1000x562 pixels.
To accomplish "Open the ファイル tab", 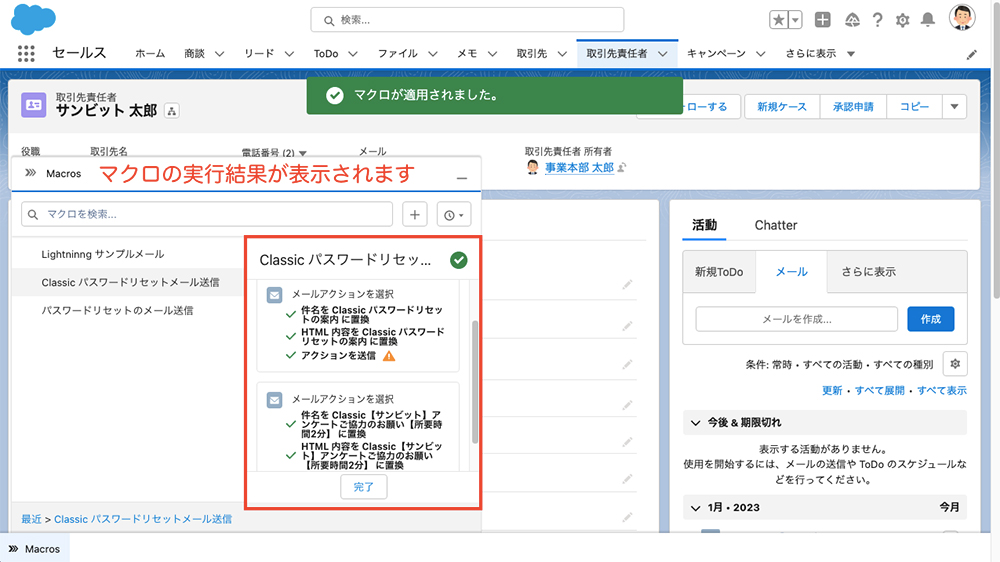I will click(397, 54).
